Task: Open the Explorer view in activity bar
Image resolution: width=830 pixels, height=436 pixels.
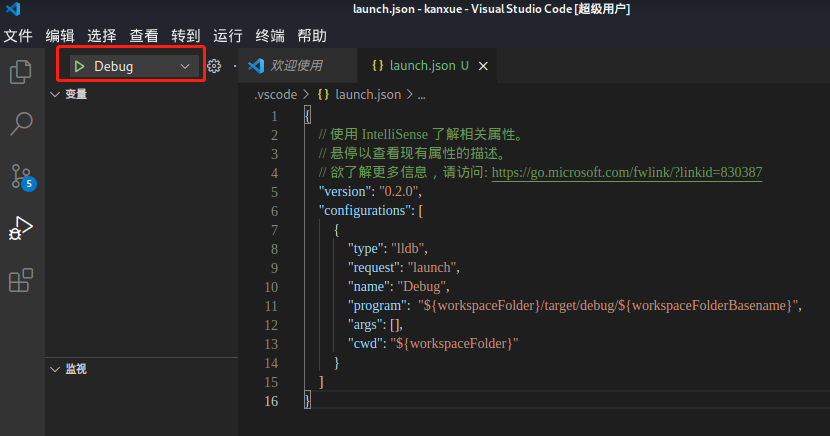Action: click(x=20, y=72)
